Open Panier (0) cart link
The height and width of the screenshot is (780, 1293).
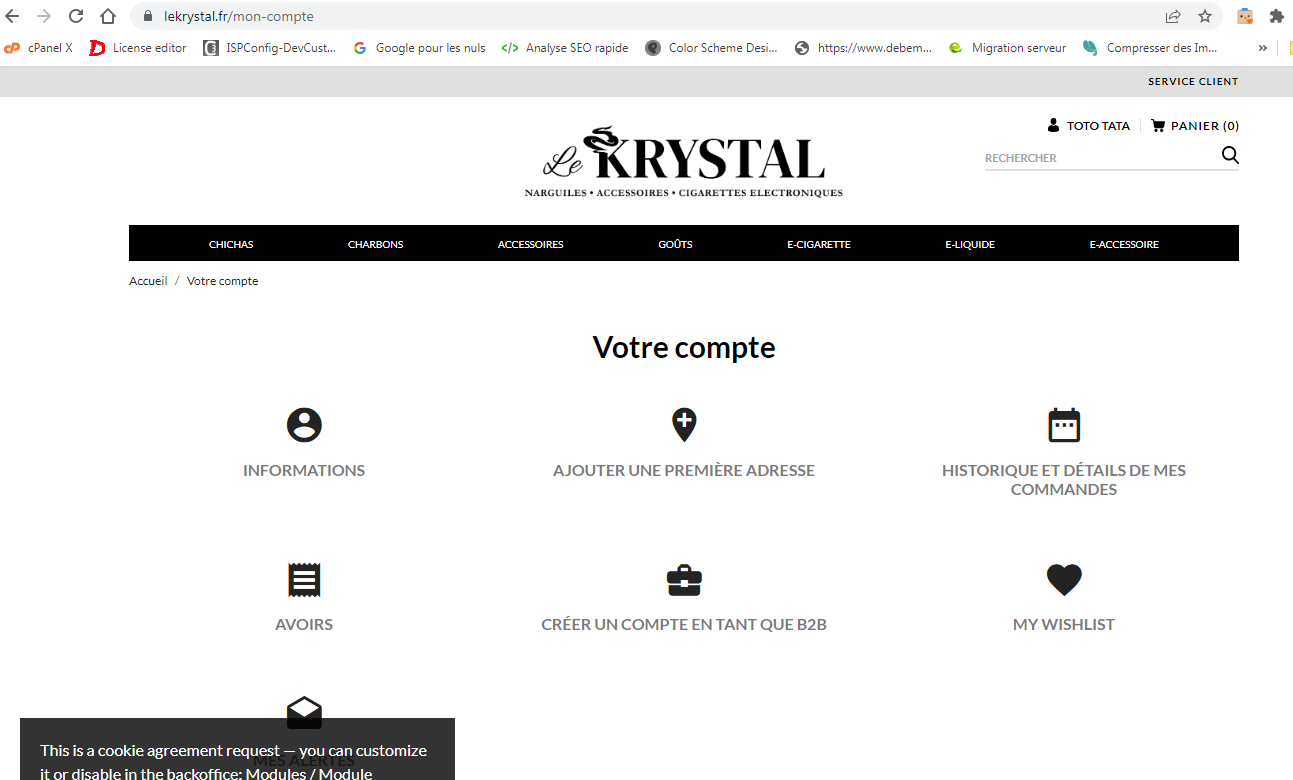(x=1205, y=126)
